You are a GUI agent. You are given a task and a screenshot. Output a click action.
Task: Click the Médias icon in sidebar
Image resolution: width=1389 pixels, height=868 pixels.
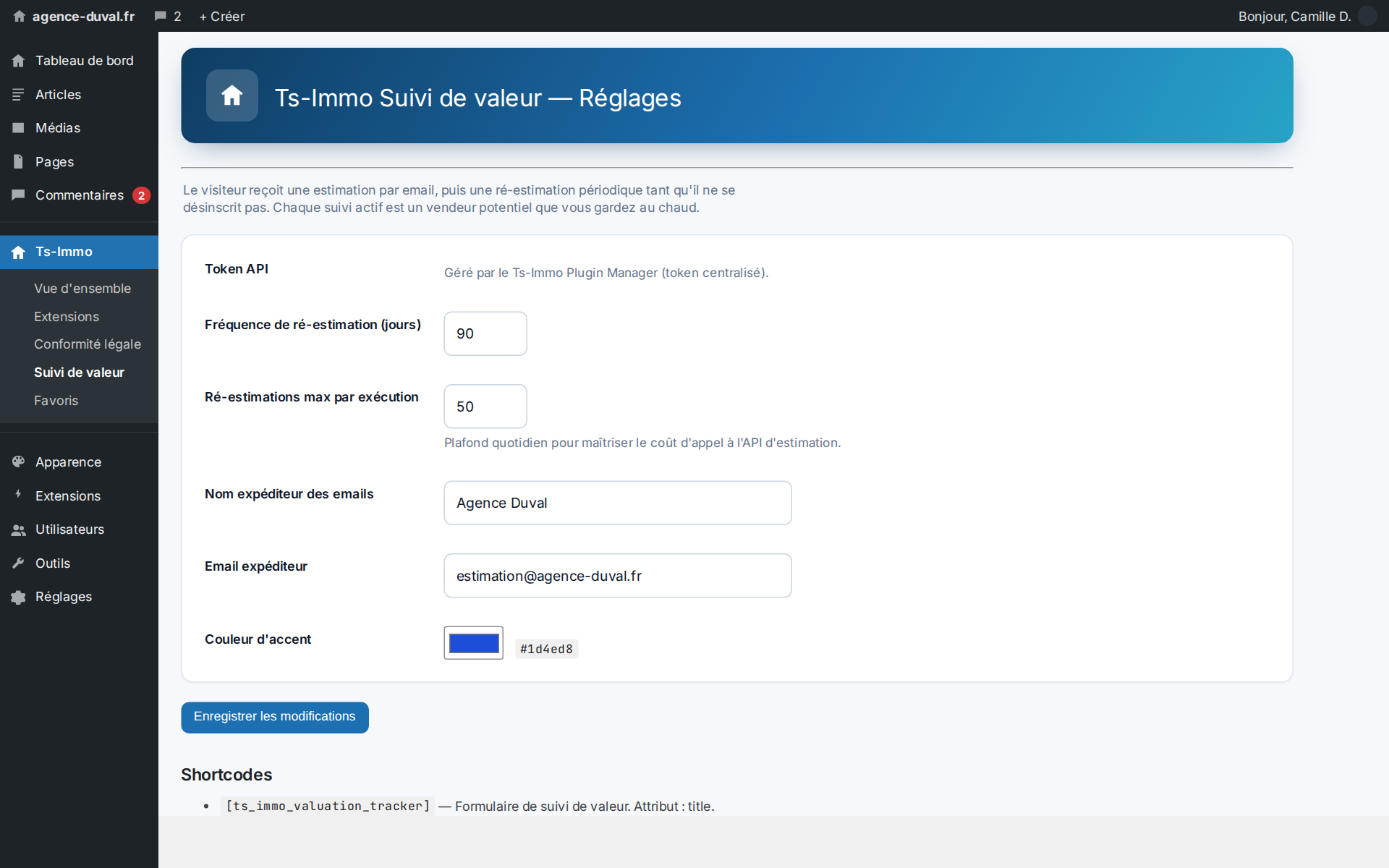pos(18,128)
